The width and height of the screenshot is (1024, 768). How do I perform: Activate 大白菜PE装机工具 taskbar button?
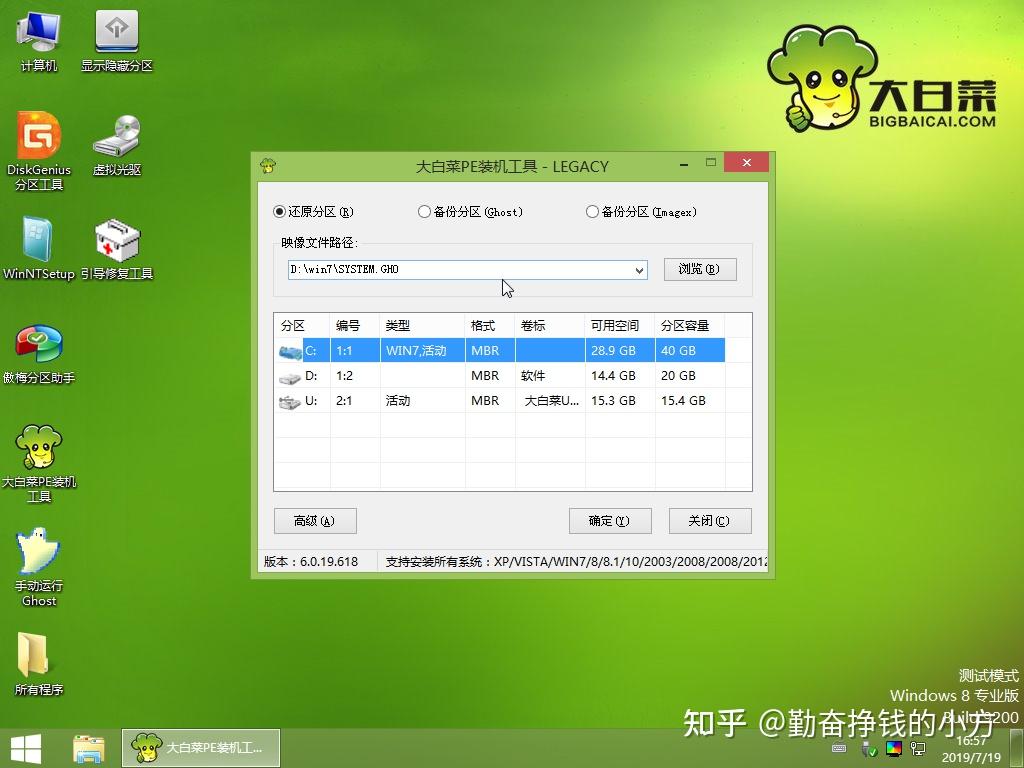(200, 748)
